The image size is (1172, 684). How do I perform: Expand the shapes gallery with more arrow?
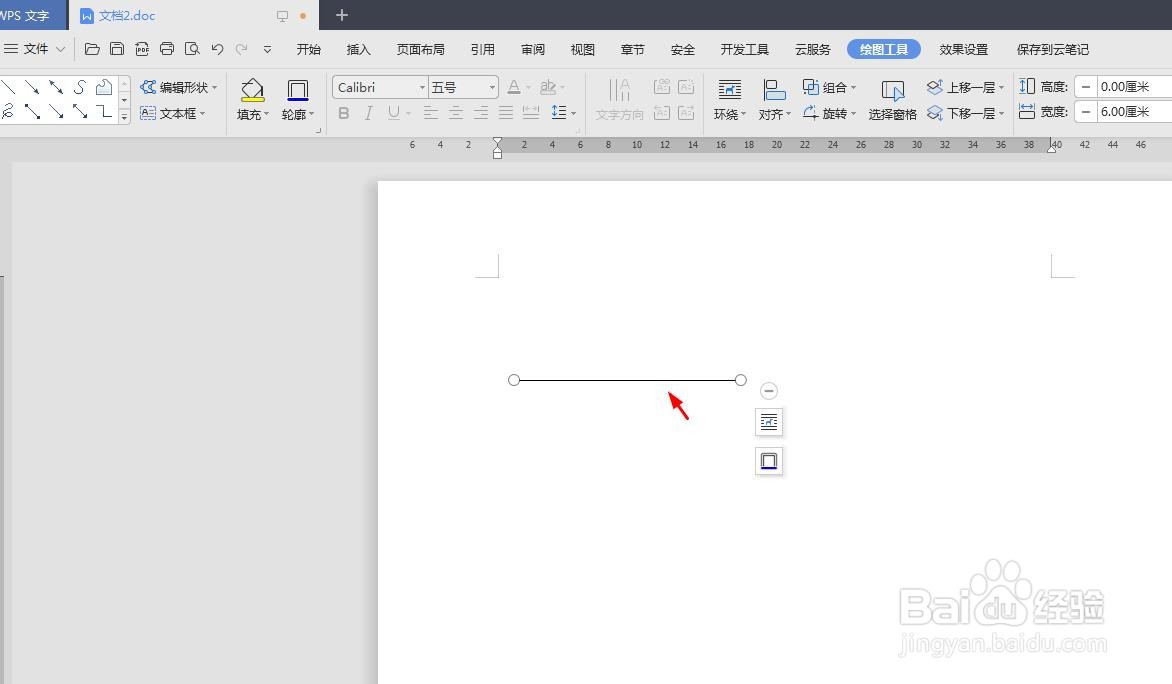123,118
